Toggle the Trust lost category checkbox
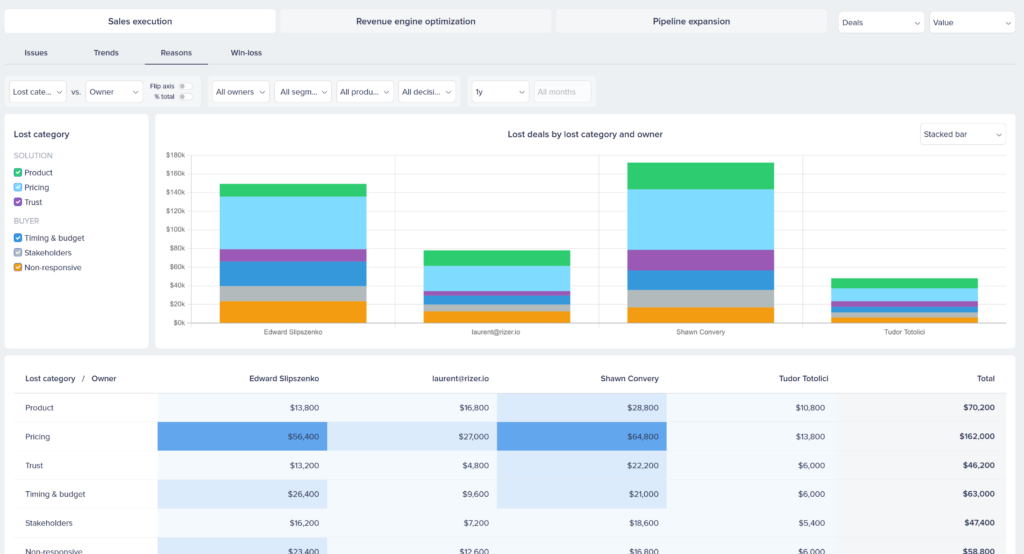 (x=18, y=203)
